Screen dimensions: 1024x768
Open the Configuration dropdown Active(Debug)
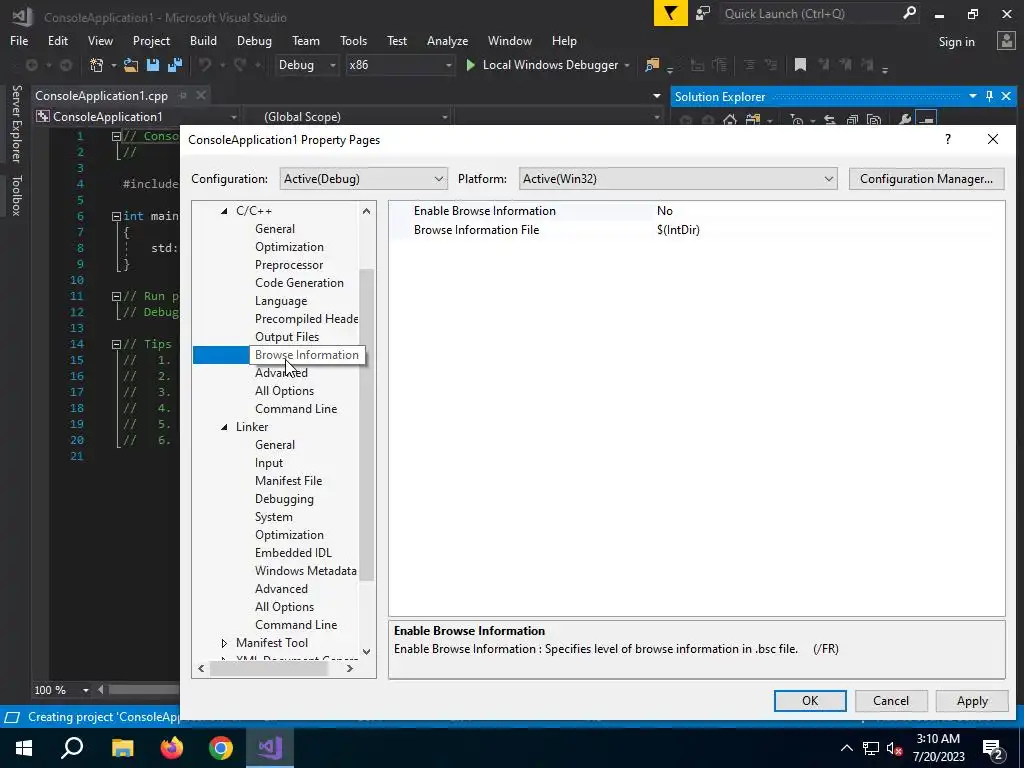click(364, 179)
